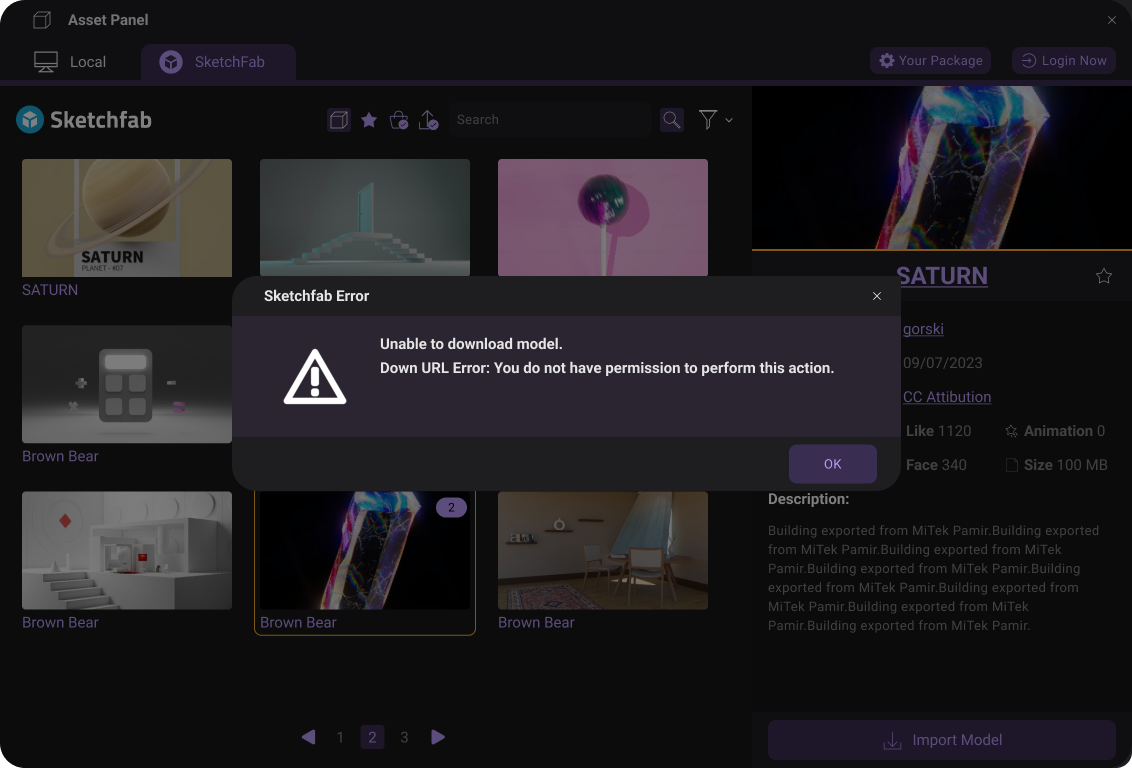Image resolution: width=1132 pixels, height=768 pixels.
Task: Expand the filter dropdown
Action: pyautogui.click(x=715, y=120)
